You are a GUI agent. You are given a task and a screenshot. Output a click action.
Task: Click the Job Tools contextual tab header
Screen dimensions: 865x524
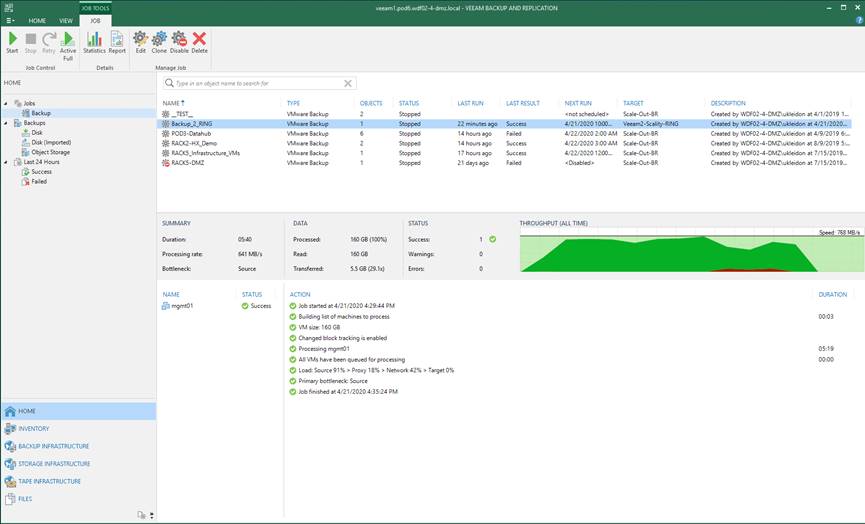[x=95, y=8]
